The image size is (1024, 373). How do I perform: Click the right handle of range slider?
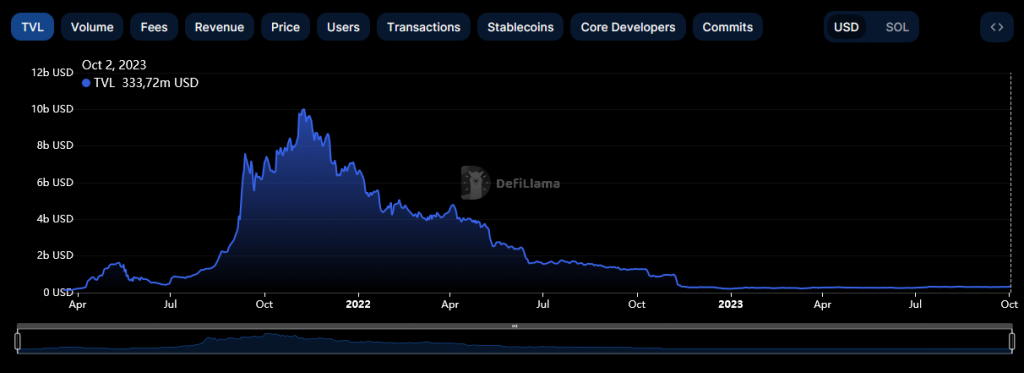[x=1012, y=341]
